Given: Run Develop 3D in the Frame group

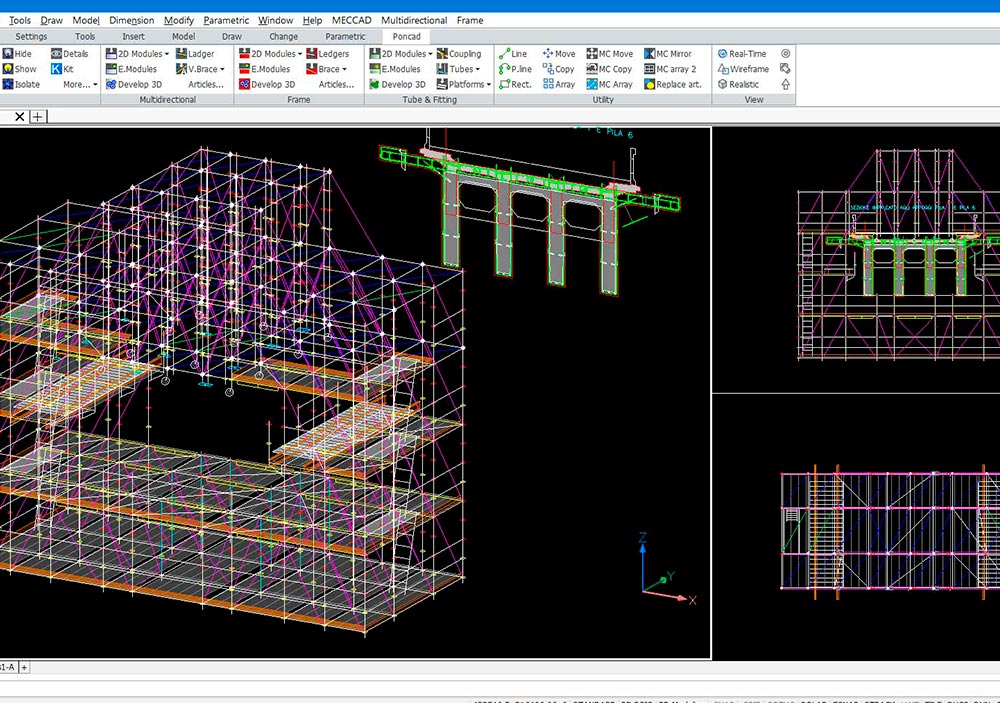Looking at the screenshot, I should pos(267,84).
